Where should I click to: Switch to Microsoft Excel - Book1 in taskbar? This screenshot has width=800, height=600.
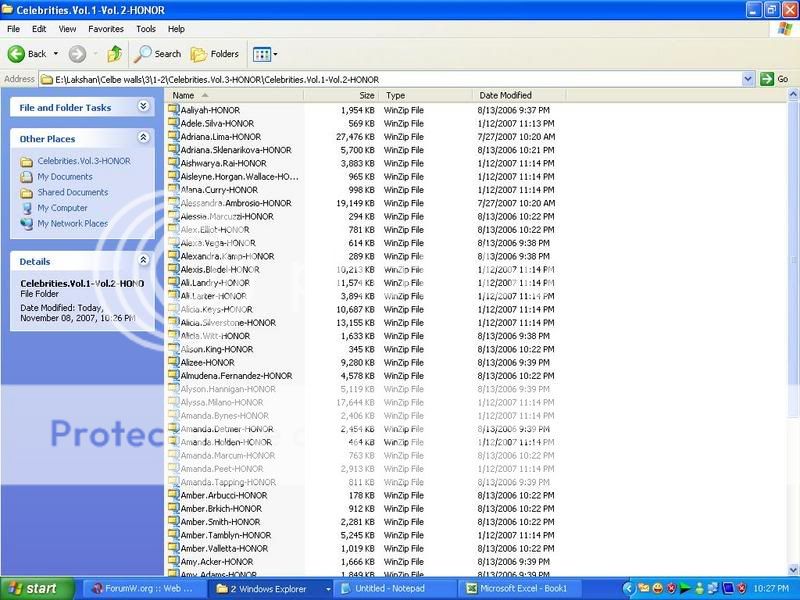pos(519,589)
